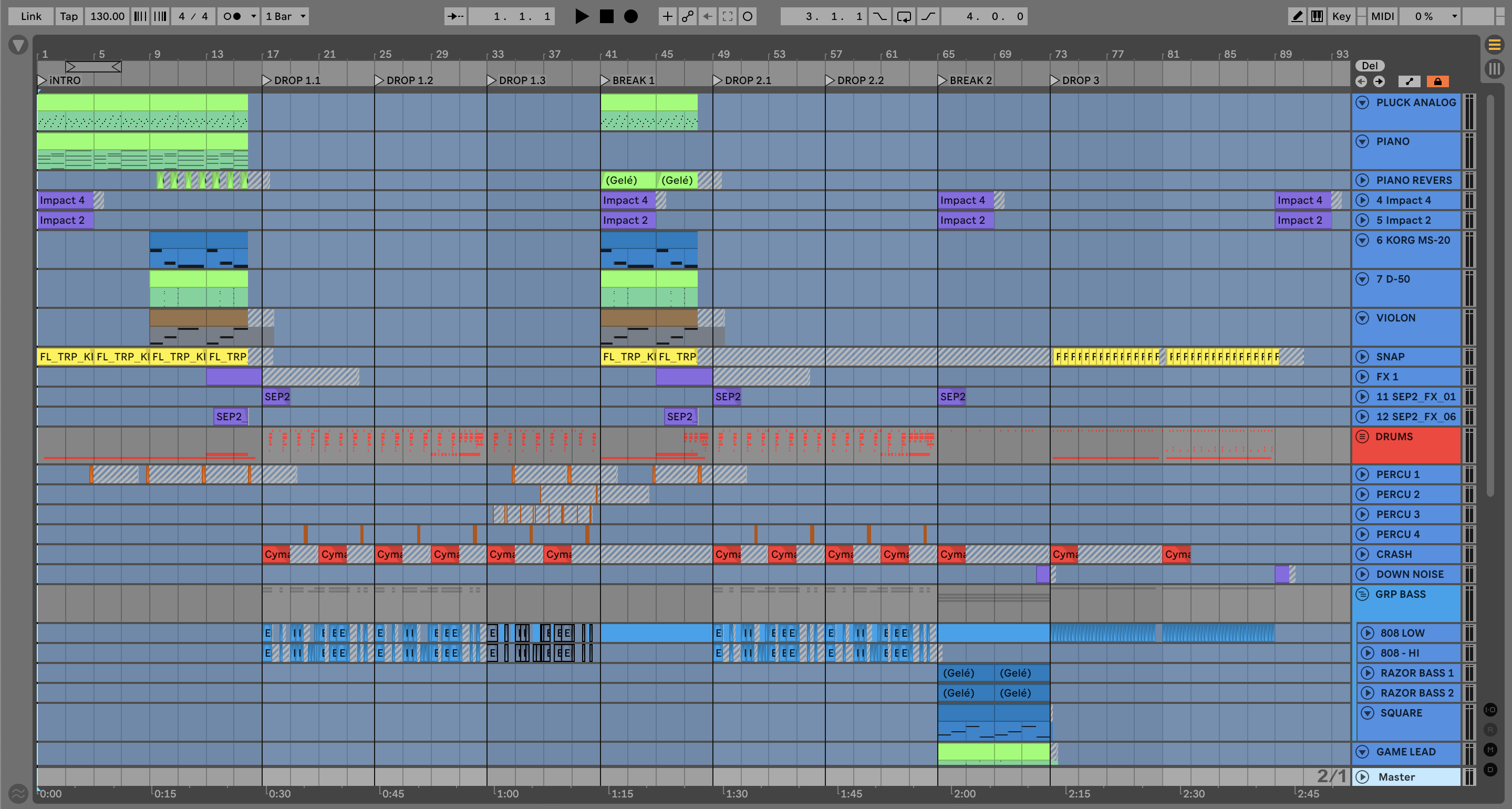Toggle the metronome button
Image resolution: width=1512 pixels, height=809 pixels.
(232, 16)
